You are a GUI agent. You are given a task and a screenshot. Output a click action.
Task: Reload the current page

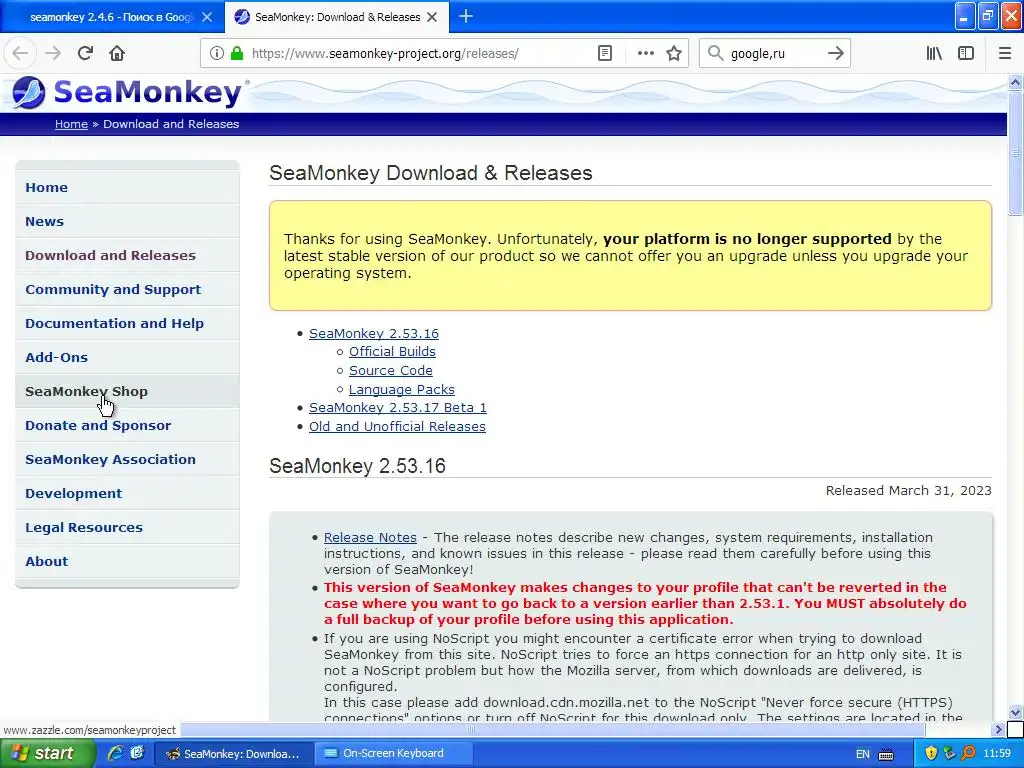[85, 53]
